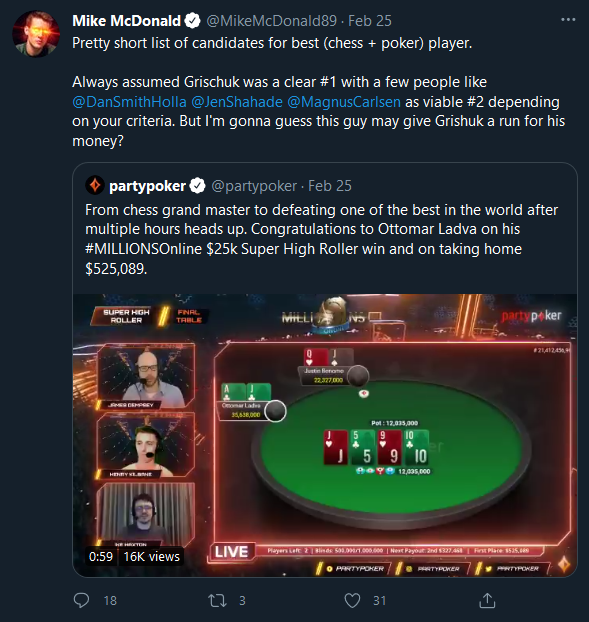Screen dimensions: 589x622
Task: Click the #MILLIONSOnline hashtag text
Action: click(x=144, y=249)
